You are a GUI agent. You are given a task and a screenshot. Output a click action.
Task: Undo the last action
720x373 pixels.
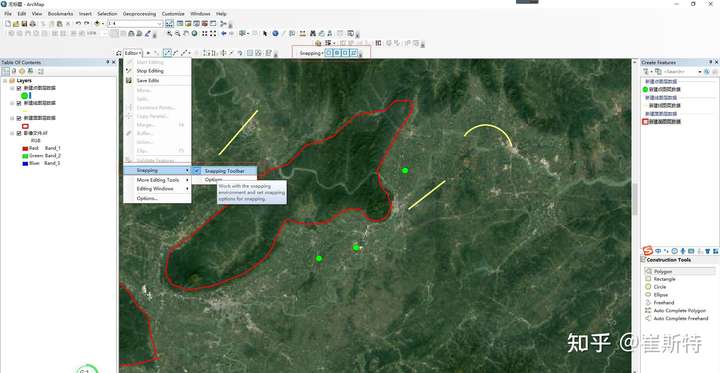[79, 23]
